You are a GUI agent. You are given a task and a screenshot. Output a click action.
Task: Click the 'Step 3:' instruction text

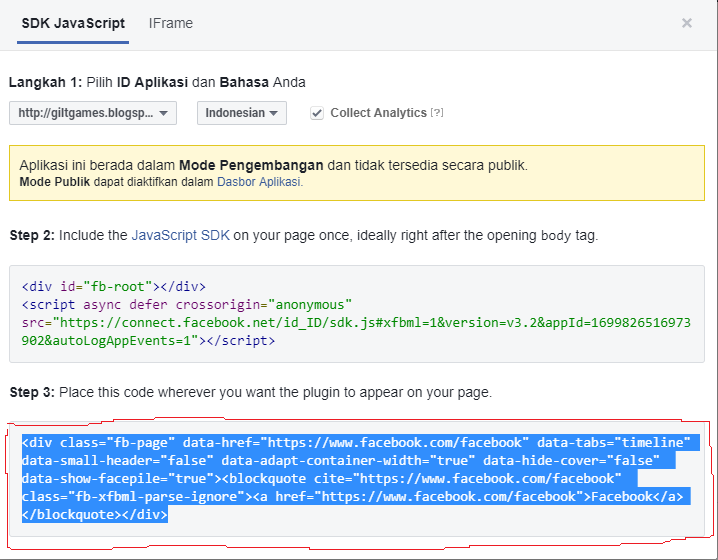click(250, 392)
